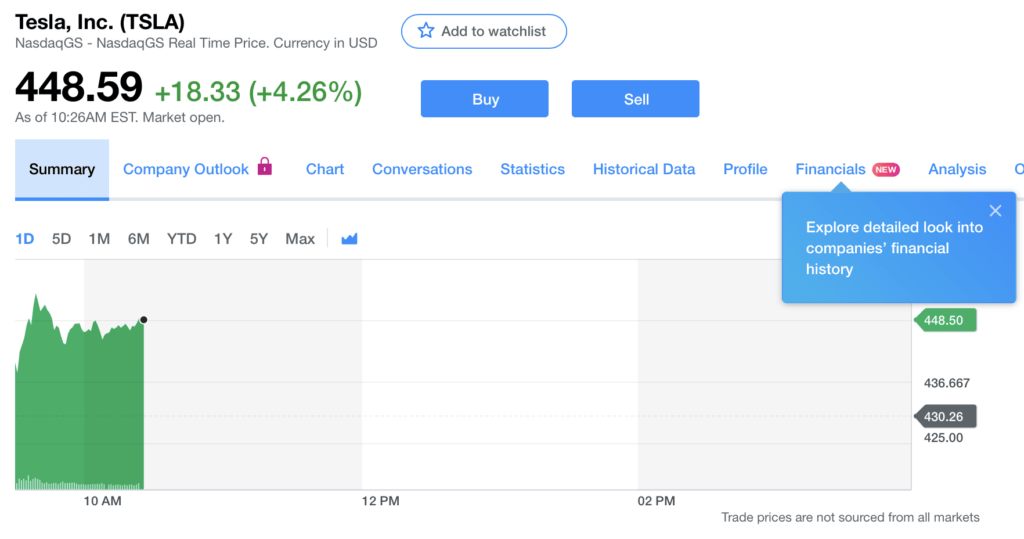Close the Financials tooltip popup
This screenshot has height=539, width=1024.
pos(995,210)
